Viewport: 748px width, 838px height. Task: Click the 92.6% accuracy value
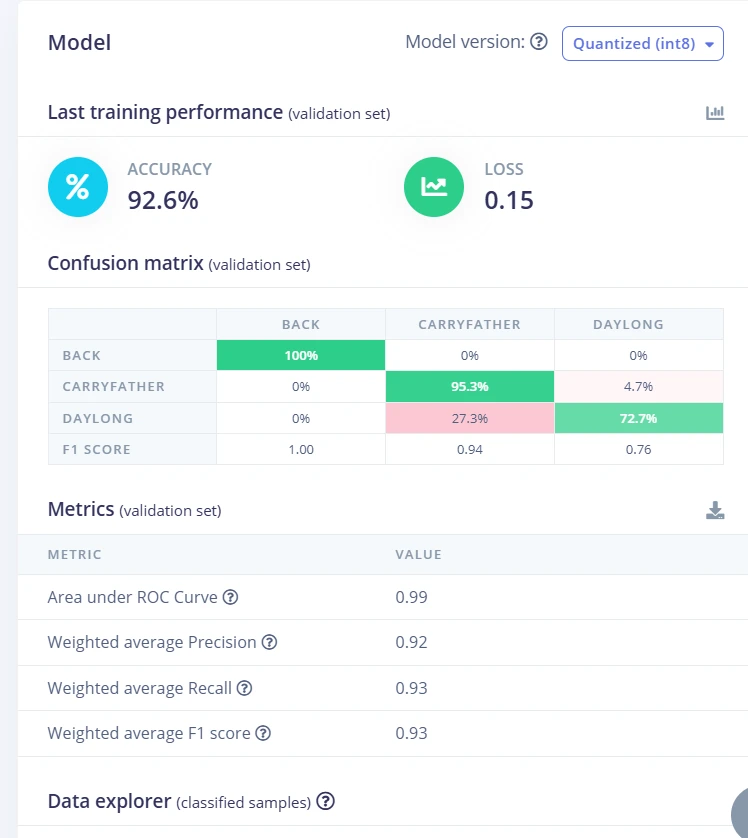click(163, 200)
